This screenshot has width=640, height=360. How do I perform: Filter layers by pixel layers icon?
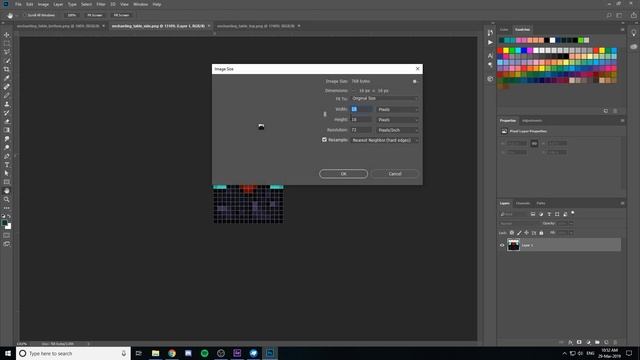pos(533,214)
